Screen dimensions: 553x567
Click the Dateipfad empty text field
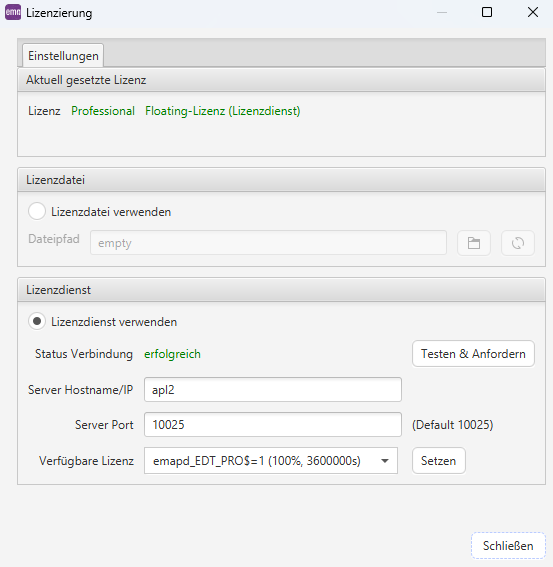point(268,243)
